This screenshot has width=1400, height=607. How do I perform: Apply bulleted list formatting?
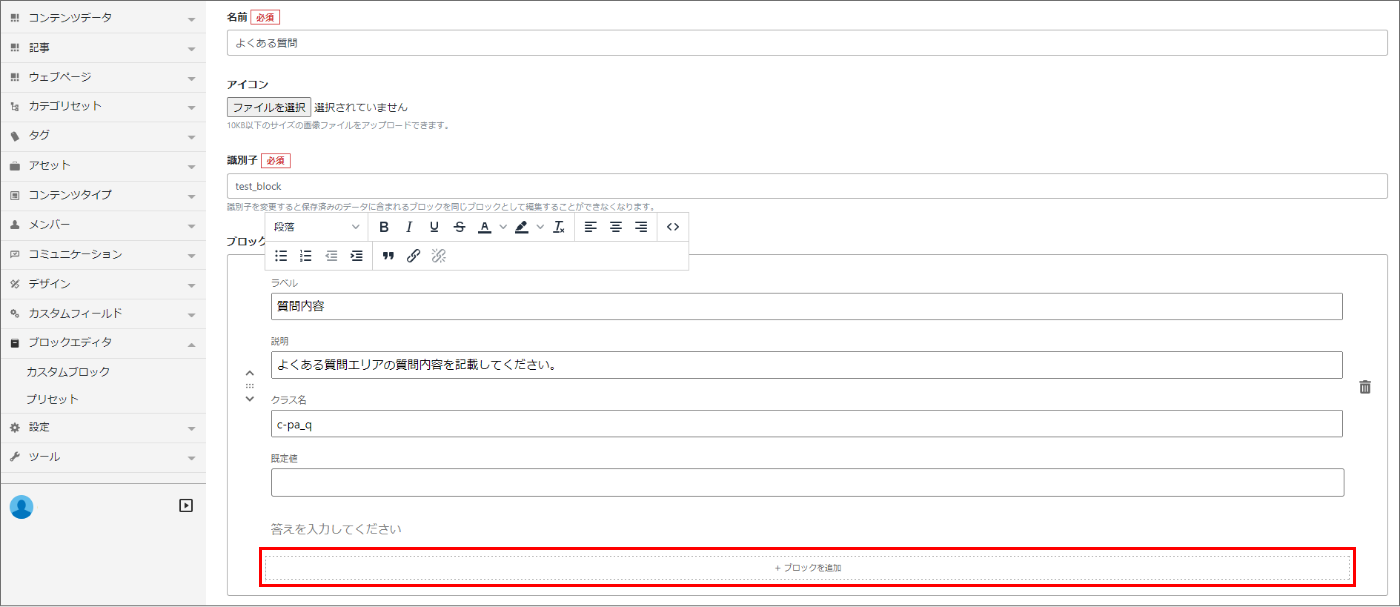pyautogui.click(x=281, y=256)
